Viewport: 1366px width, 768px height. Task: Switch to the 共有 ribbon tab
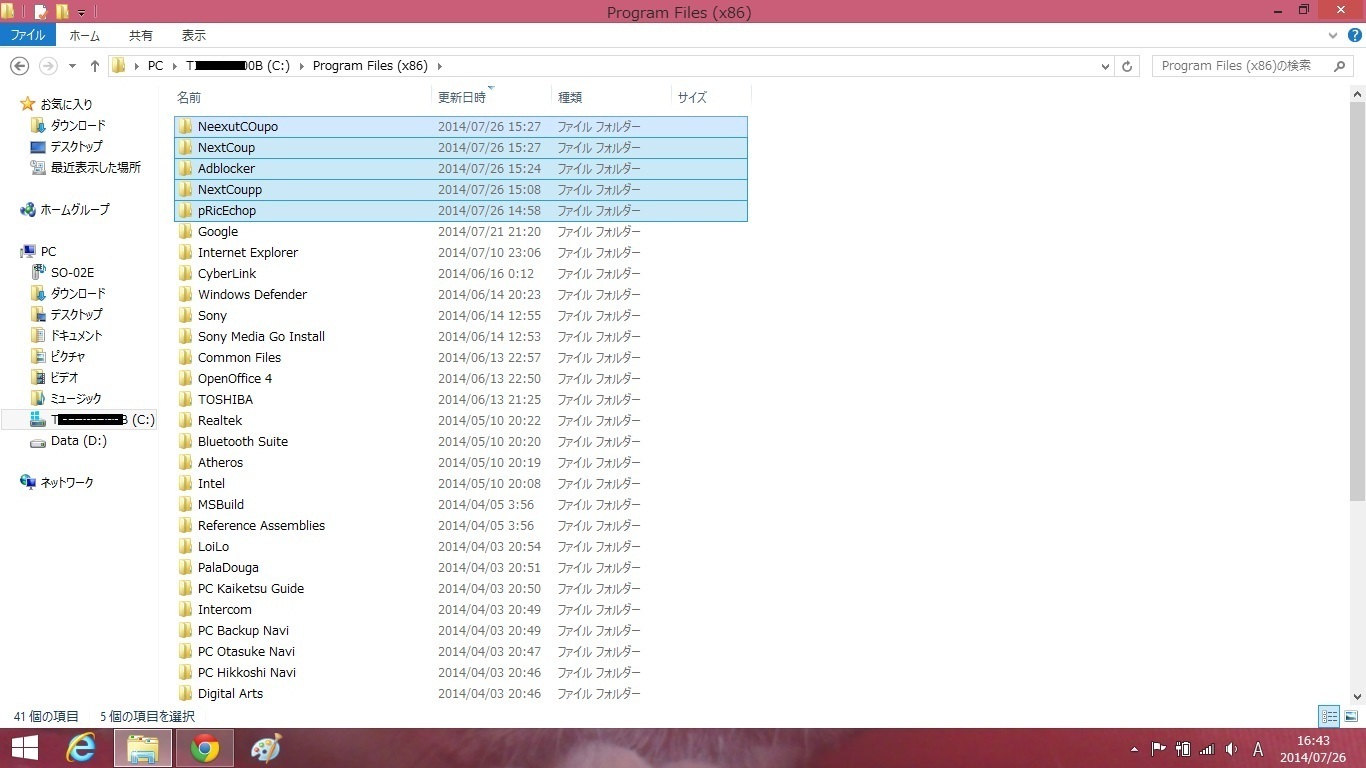pos(141,35)
